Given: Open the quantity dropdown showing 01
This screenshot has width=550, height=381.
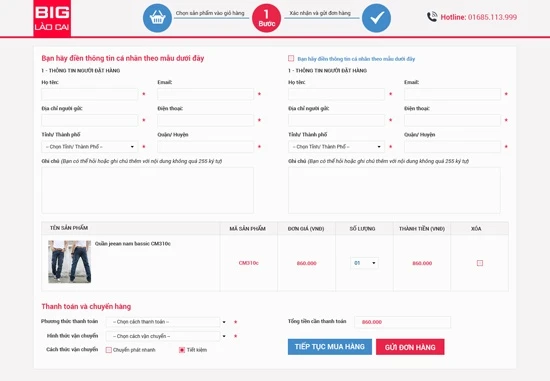Looking at the screenshot, I should click(x=364, y=263).
